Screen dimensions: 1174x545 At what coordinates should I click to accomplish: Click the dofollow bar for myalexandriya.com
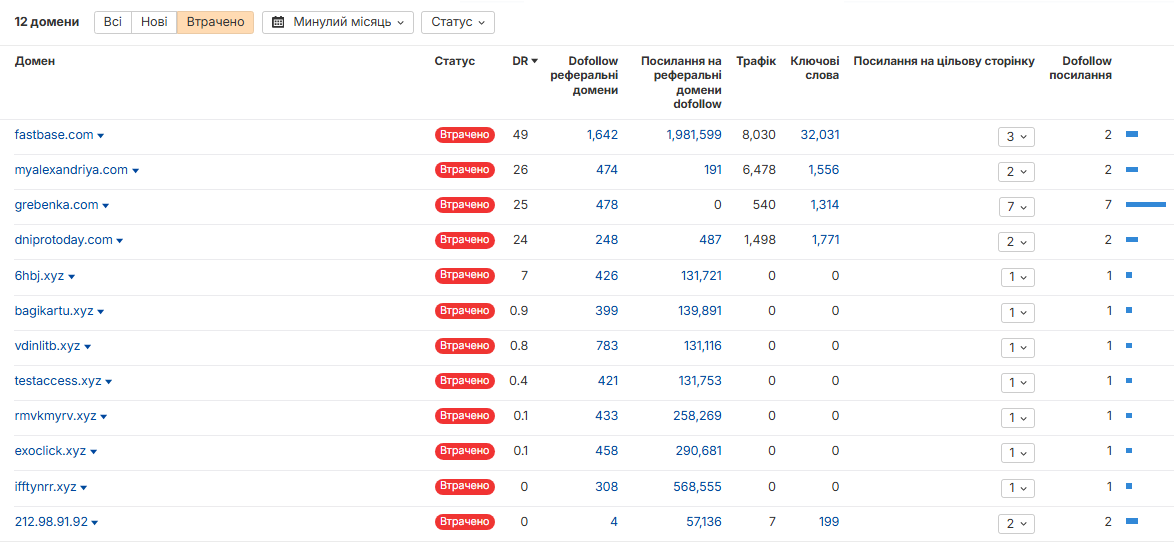click(1132, 170)
